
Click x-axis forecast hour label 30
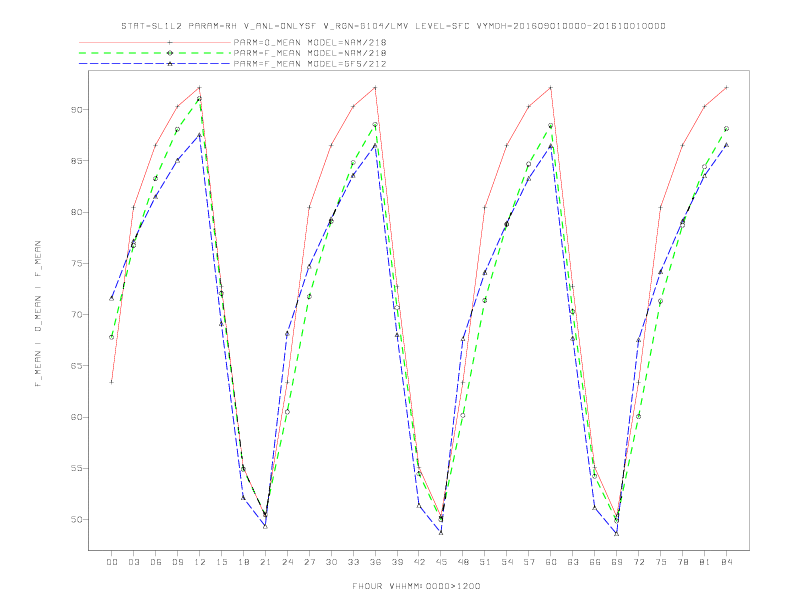pyautogui.click(x=331, y=562)
